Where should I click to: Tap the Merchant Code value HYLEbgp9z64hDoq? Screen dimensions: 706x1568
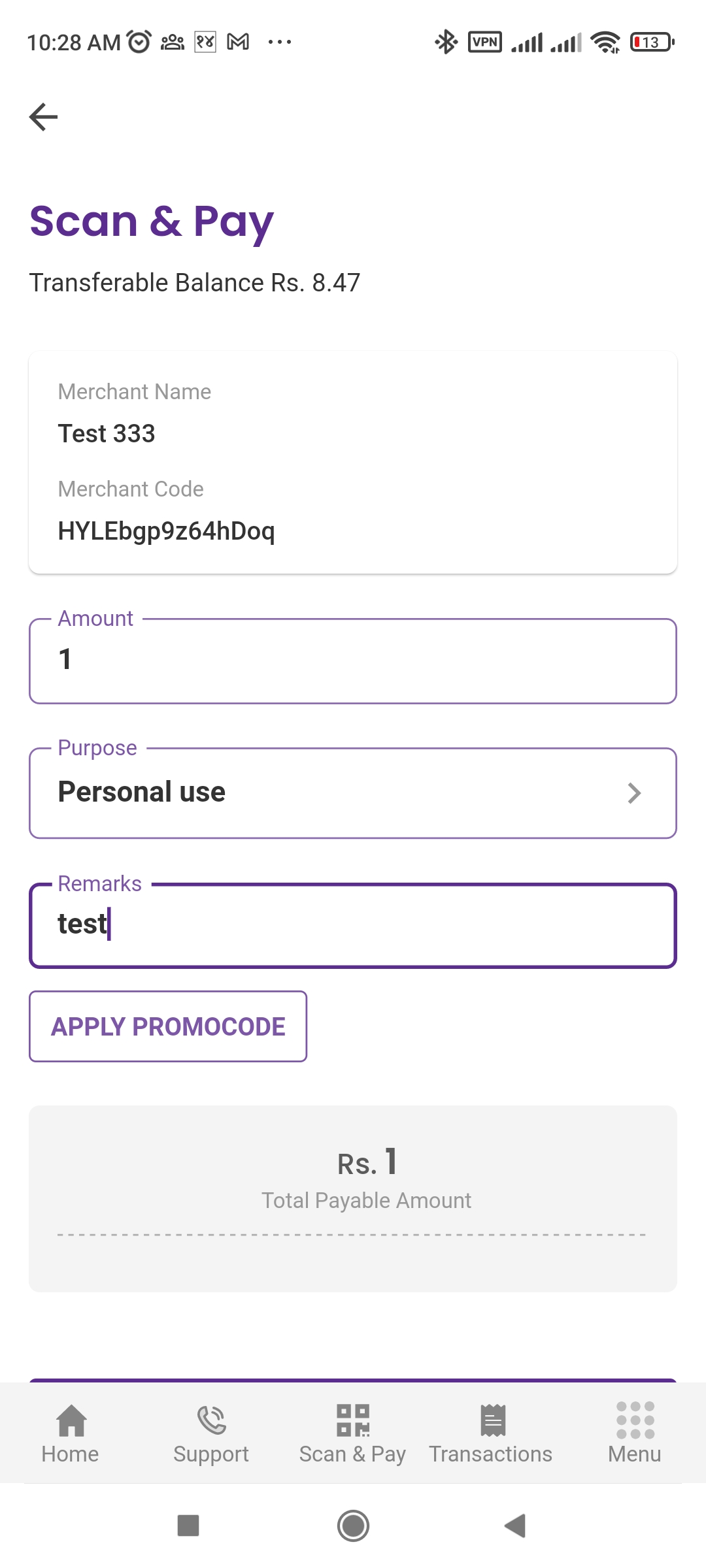[167, 531]
